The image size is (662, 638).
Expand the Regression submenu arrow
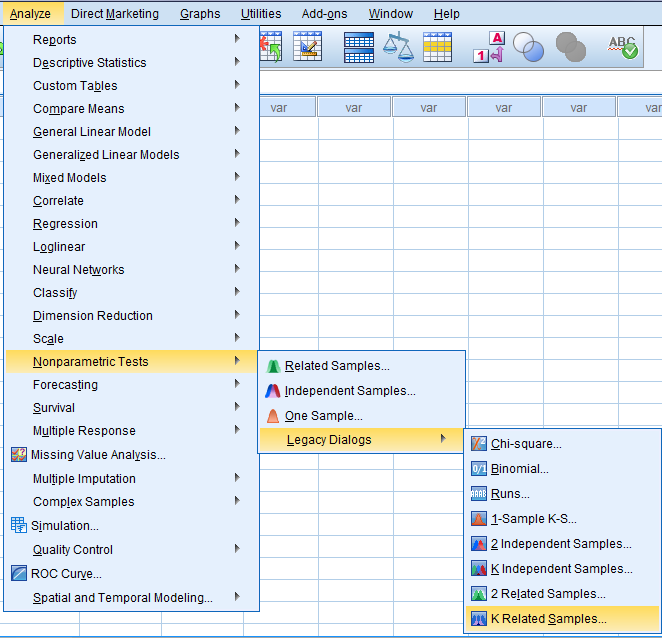pos(237,223)
